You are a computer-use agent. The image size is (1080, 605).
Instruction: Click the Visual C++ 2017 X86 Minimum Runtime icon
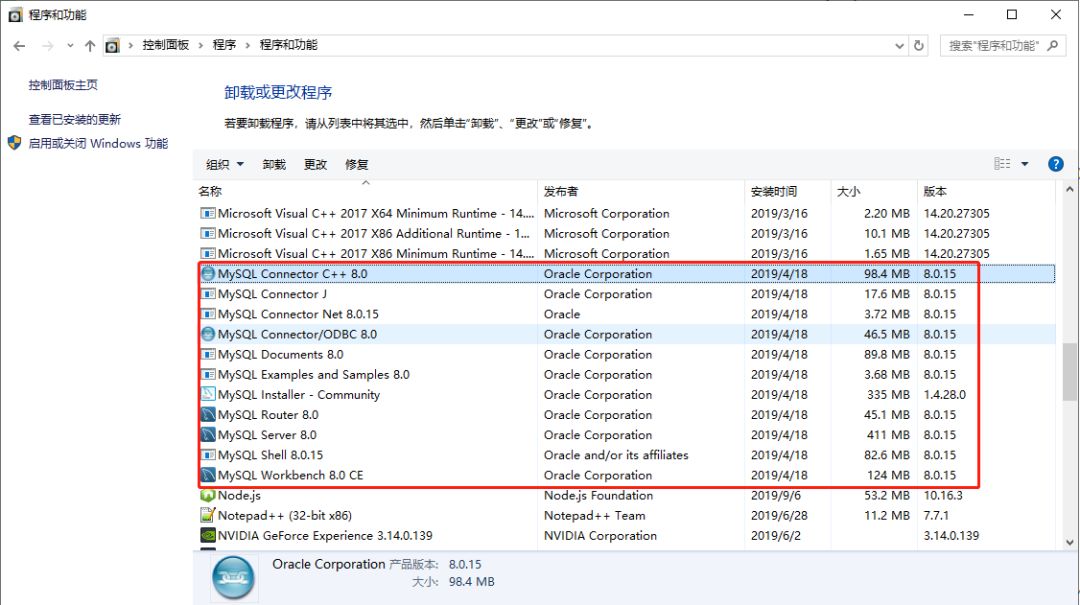coord(207,253)
